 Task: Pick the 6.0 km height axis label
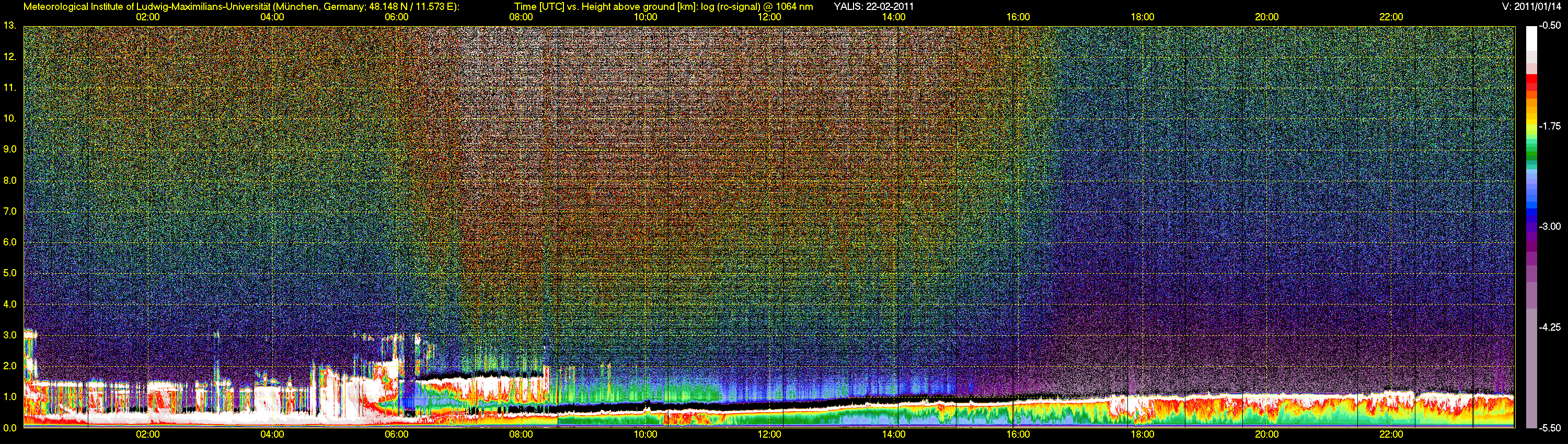click(x=10, y=242)
